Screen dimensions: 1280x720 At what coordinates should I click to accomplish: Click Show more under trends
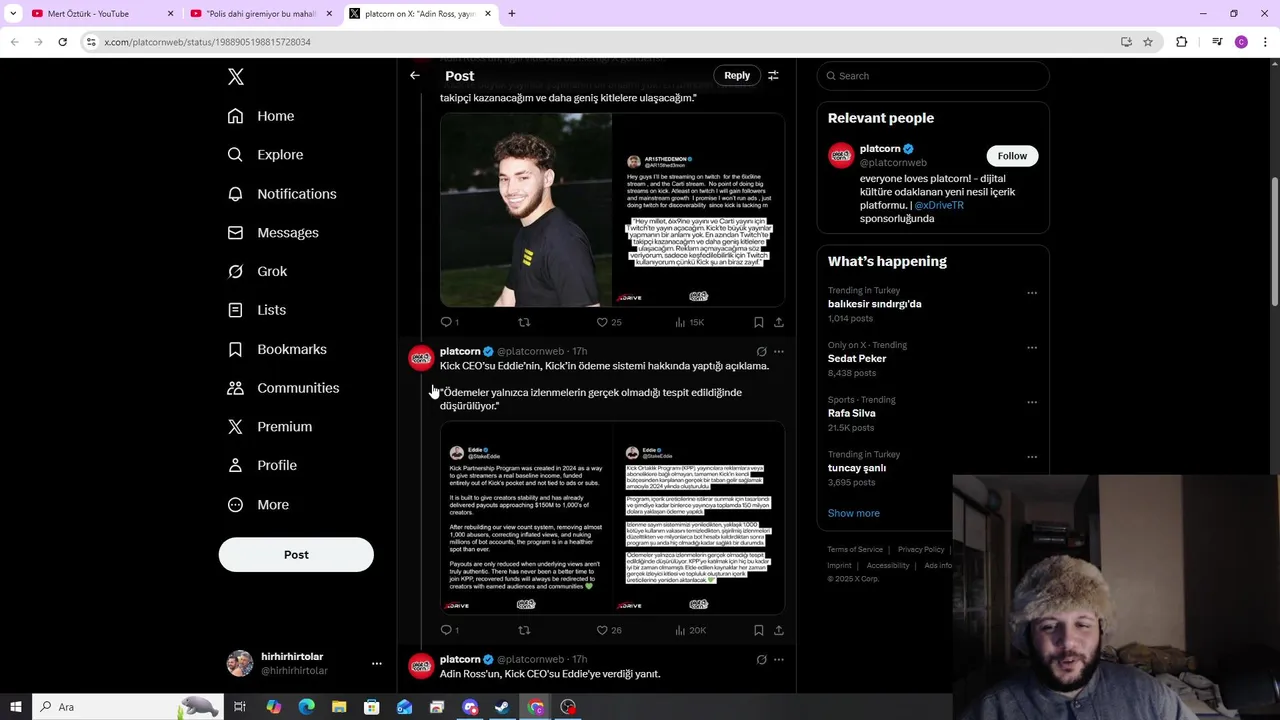853,513
